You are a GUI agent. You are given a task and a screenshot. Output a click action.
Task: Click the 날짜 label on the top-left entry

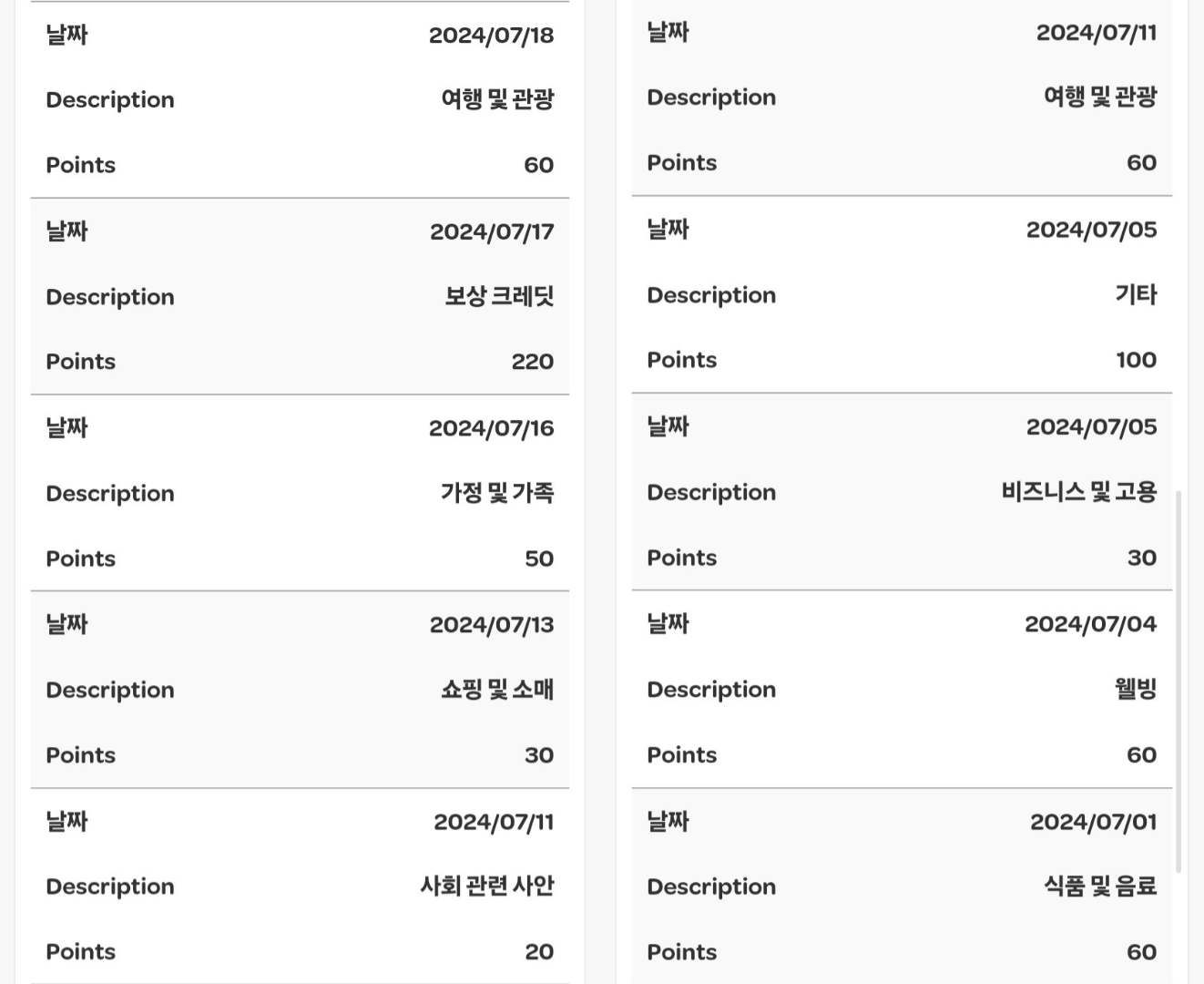pos(66,35)
